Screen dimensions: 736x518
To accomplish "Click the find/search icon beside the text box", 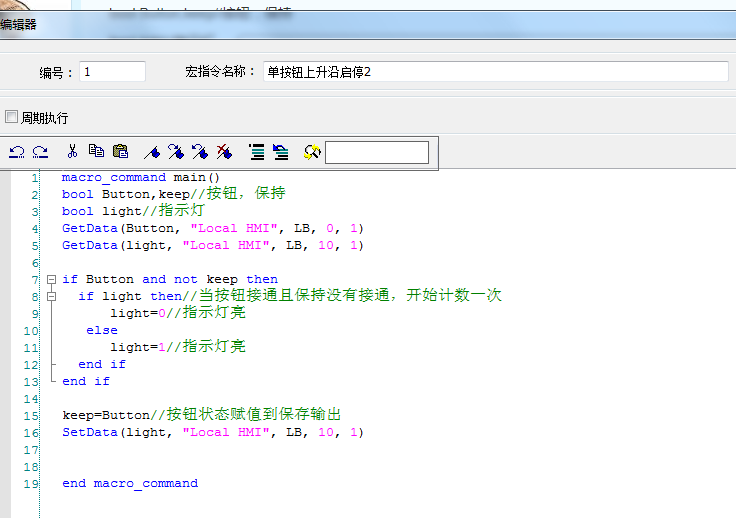I will tap(312, 152).
